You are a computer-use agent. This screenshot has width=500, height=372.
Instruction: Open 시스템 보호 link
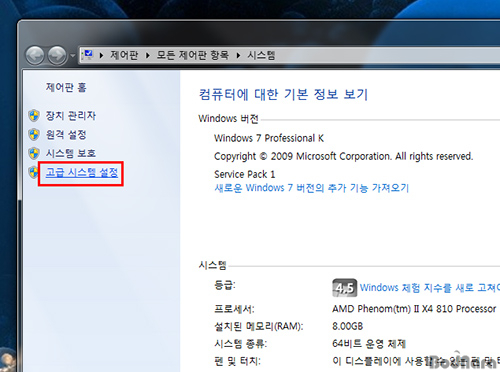coord(71,153)
